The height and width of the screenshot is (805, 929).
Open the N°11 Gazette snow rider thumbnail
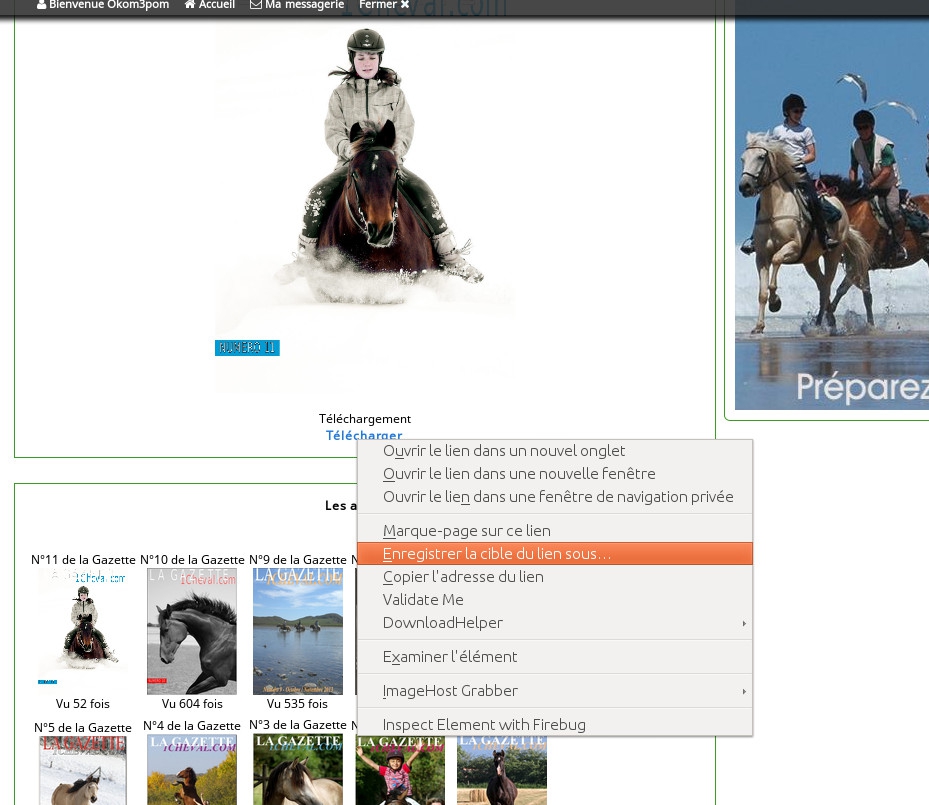[x=82, y=630]
